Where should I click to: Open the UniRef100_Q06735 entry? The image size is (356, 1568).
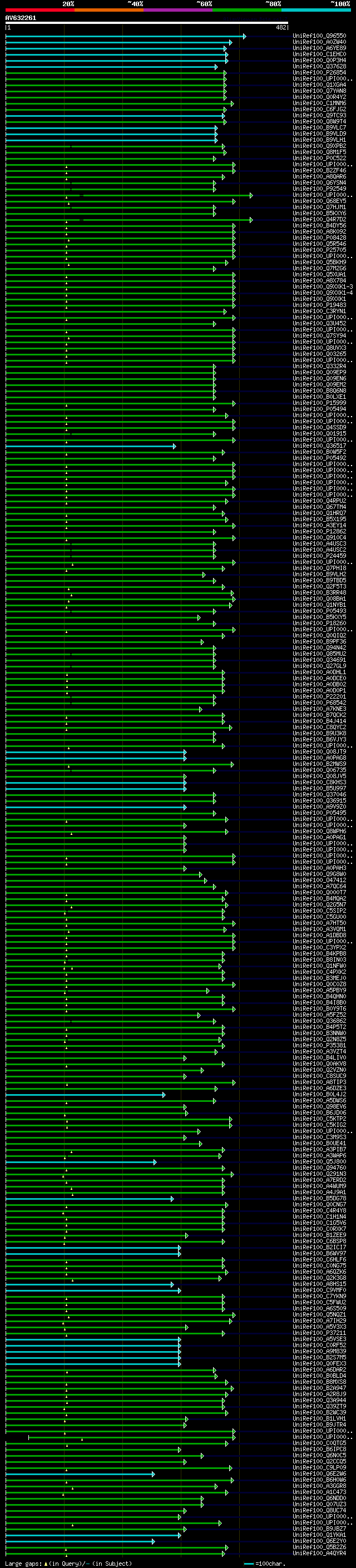[x=319, y=770]
